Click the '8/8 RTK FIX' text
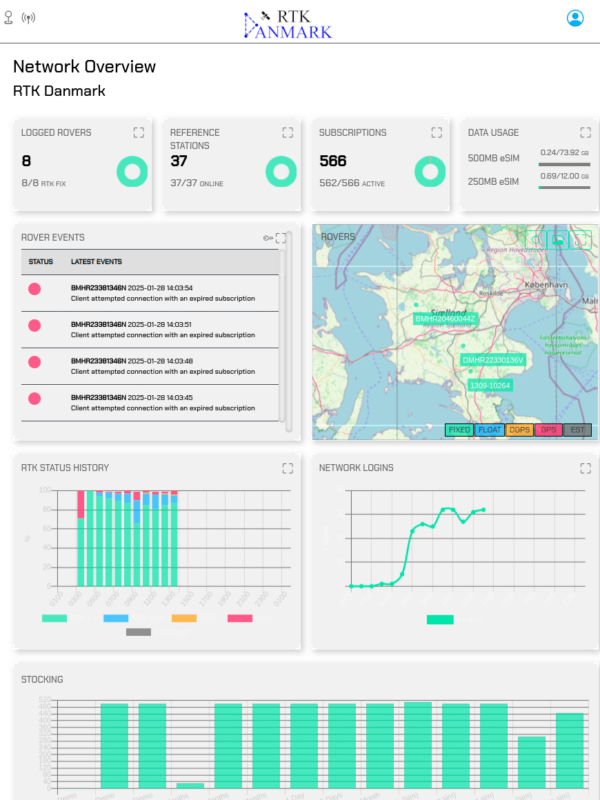The width and height of the screenshot is (600, 800). (x=43, y=183)
